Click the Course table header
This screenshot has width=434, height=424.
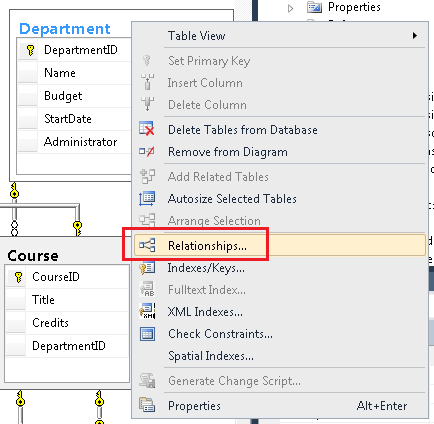pos(33,256)
